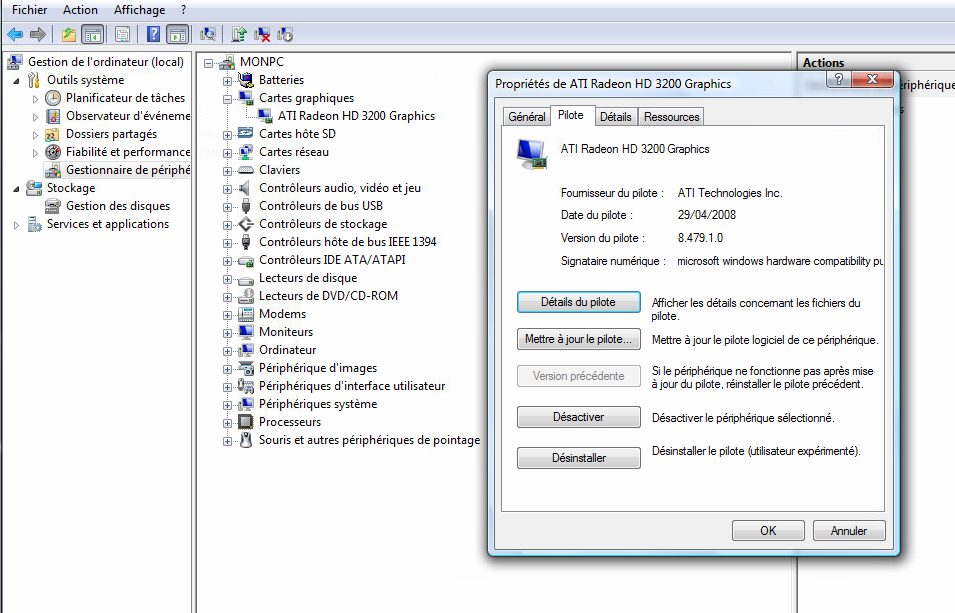Click Mettre à jour le pilote button

coord(579,339)
